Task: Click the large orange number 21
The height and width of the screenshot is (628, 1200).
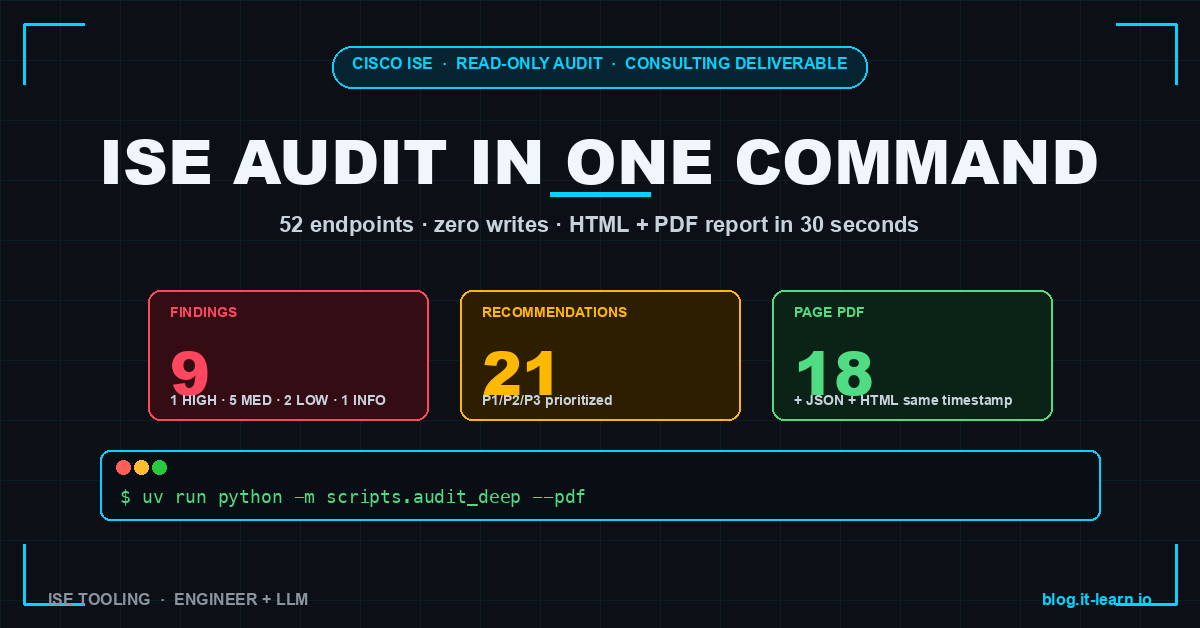Action: [x=520, y=372]
